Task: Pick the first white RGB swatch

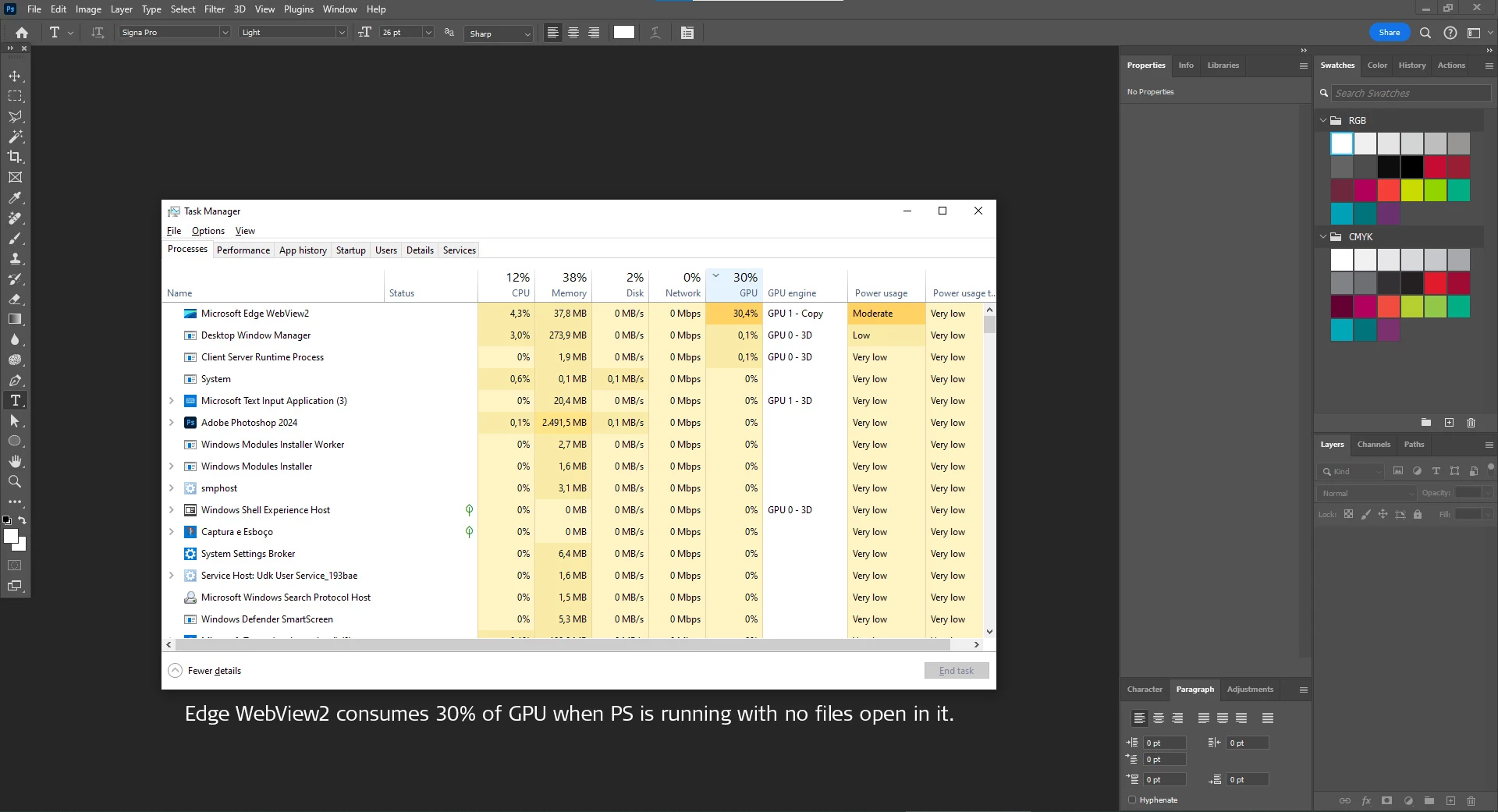Action: pyautogui.click(x=1342, y=144)
